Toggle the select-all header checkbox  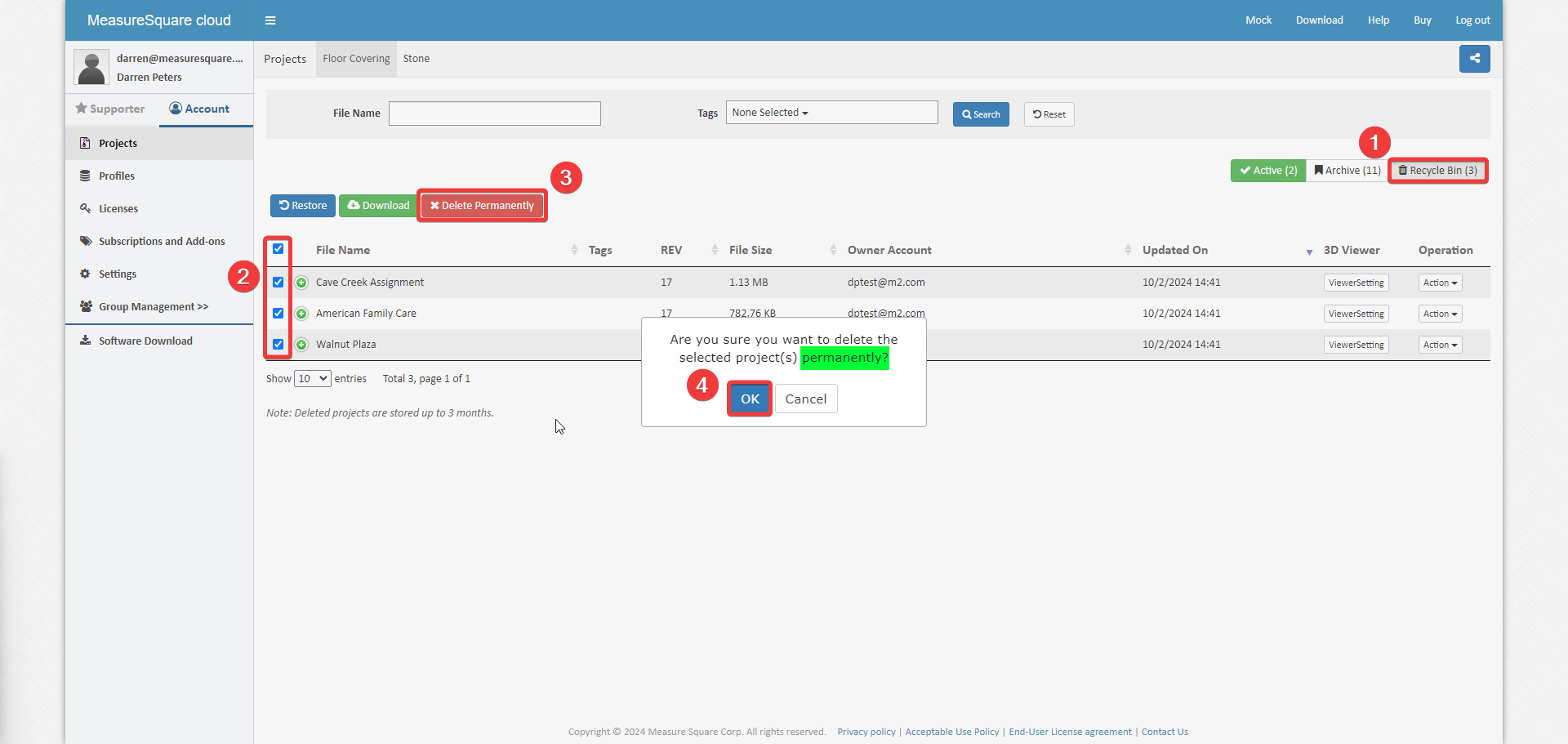click(278, 249)
